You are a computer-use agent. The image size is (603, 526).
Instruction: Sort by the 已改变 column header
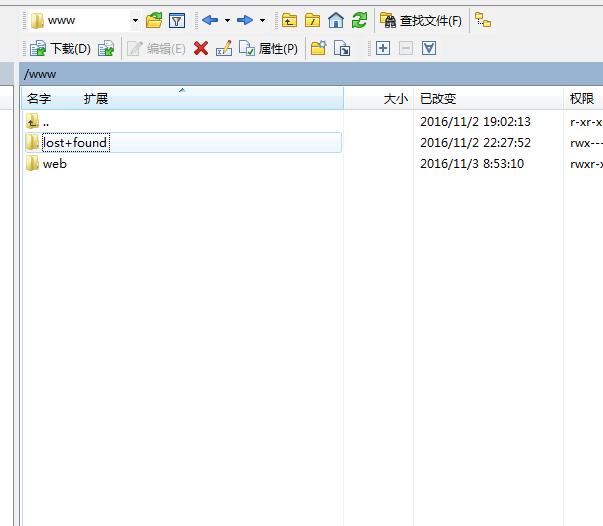(488, 99)
